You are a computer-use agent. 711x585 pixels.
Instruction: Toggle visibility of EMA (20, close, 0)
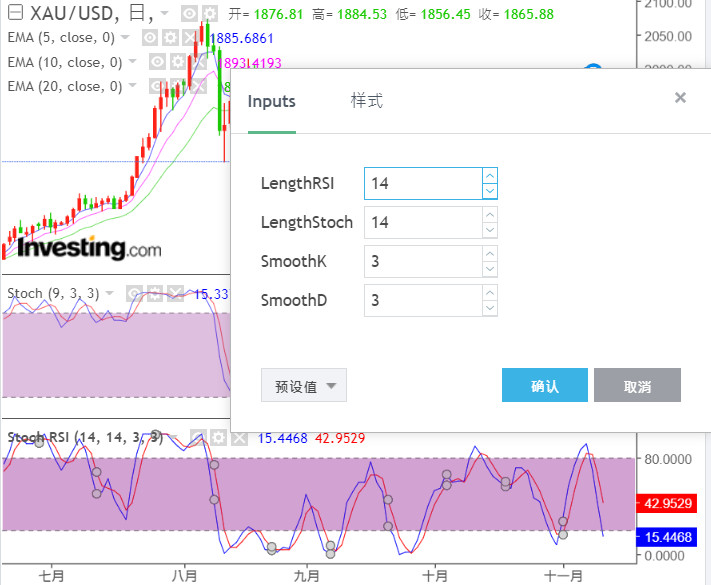[x=157, y=86]
